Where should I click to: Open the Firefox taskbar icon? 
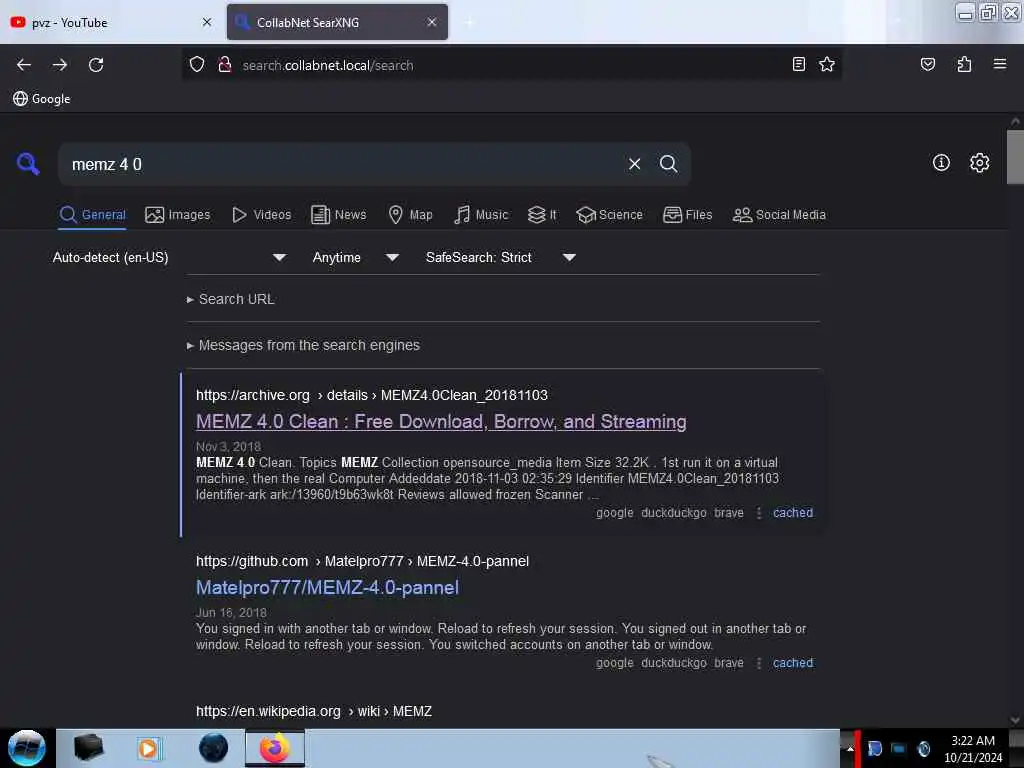[x=275, y=748]
